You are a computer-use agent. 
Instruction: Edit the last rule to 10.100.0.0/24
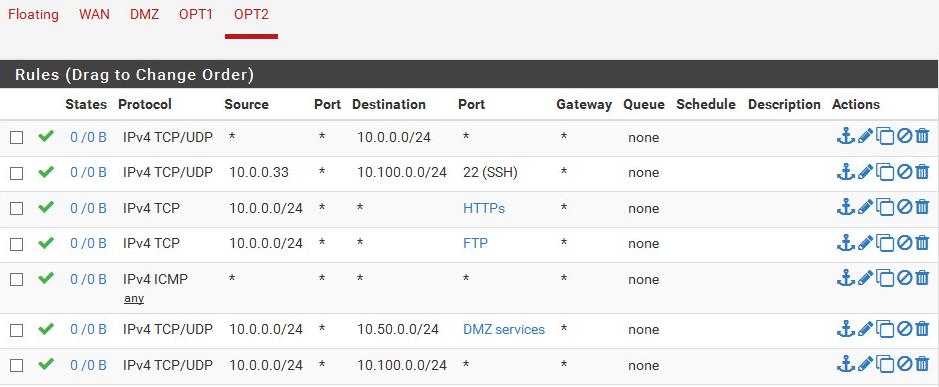[865, 364]
